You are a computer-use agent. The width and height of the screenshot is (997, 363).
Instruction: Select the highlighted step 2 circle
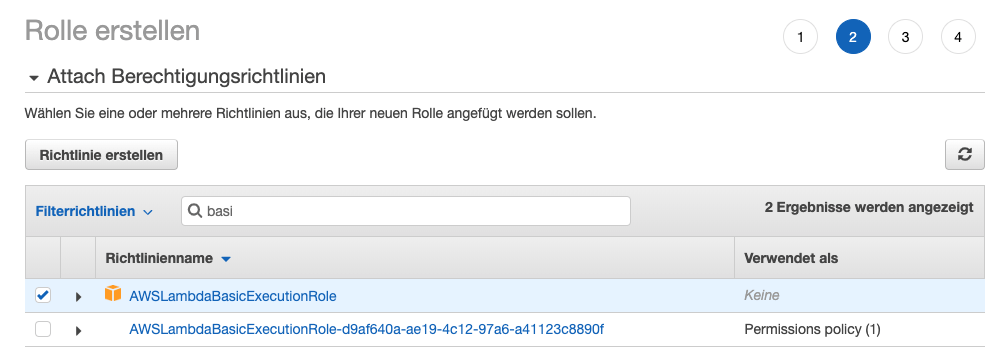tap(853, 37)
